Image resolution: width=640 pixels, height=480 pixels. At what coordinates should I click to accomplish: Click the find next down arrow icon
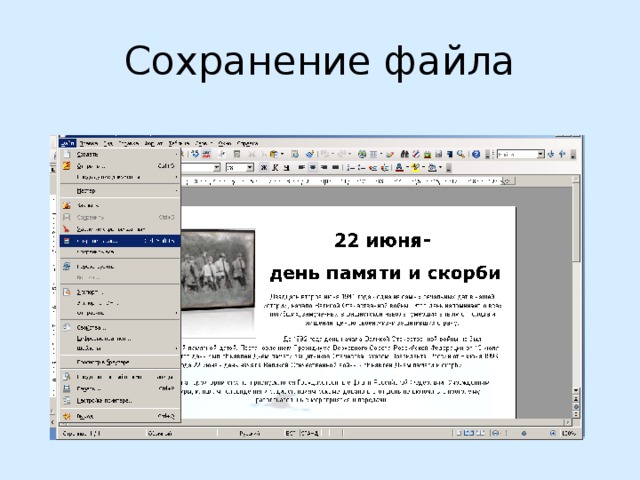pyautogui.click(x=551, y=154)
